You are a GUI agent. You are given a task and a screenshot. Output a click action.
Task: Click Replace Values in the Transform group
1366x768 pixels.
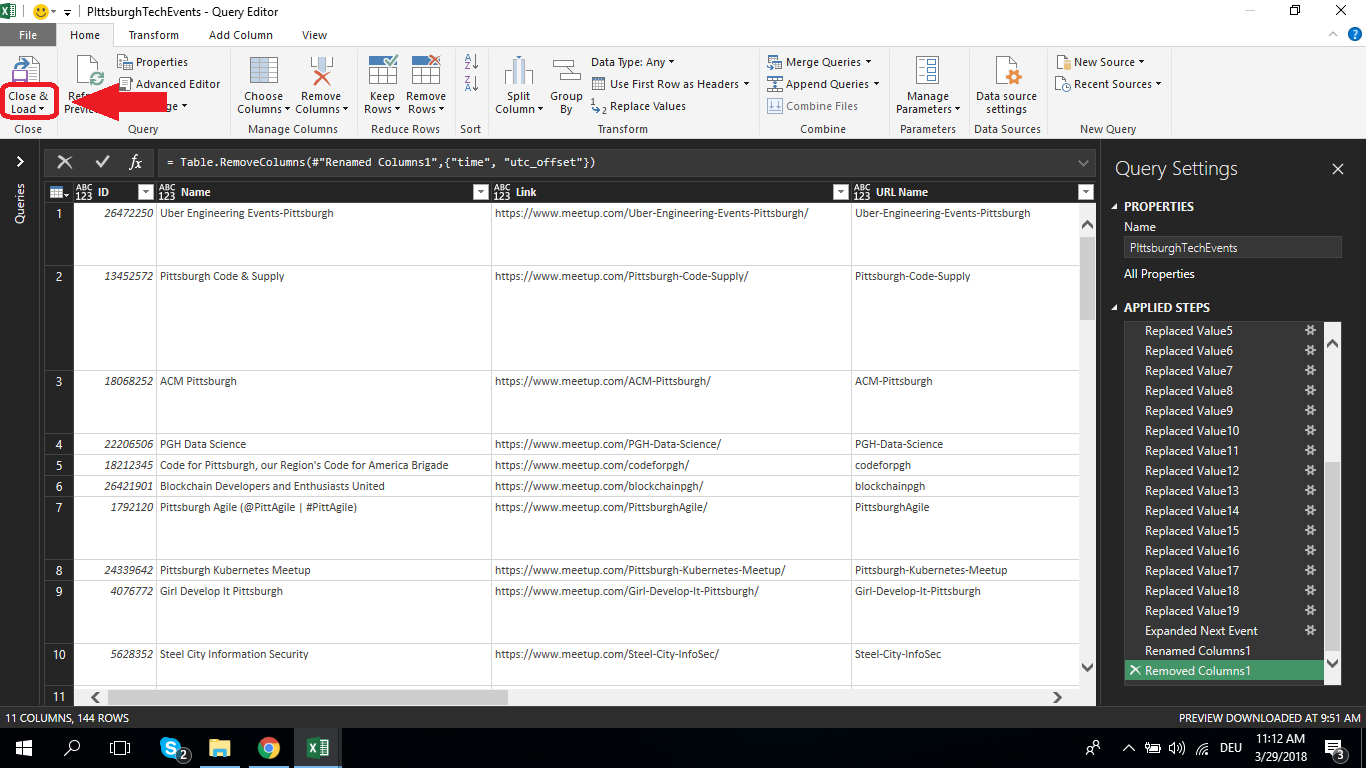click(x=638, y=106)
